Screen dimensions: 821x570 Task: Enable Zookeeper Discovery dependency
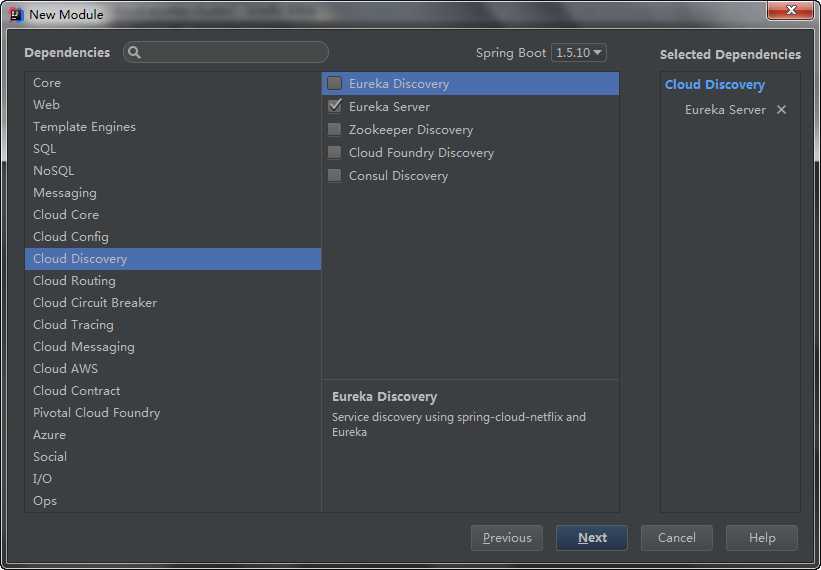[x=334, y=129]
